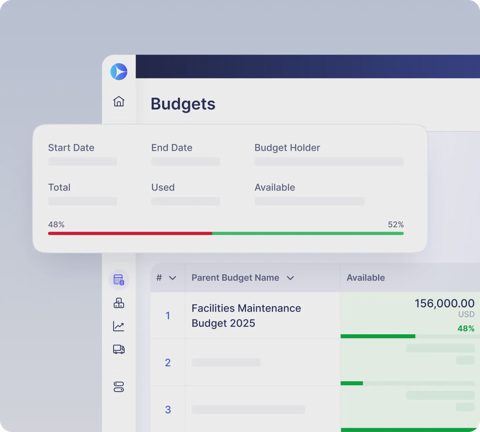Click the Budgets page heading
The image size is (480, 432).
tap(183, 104)
